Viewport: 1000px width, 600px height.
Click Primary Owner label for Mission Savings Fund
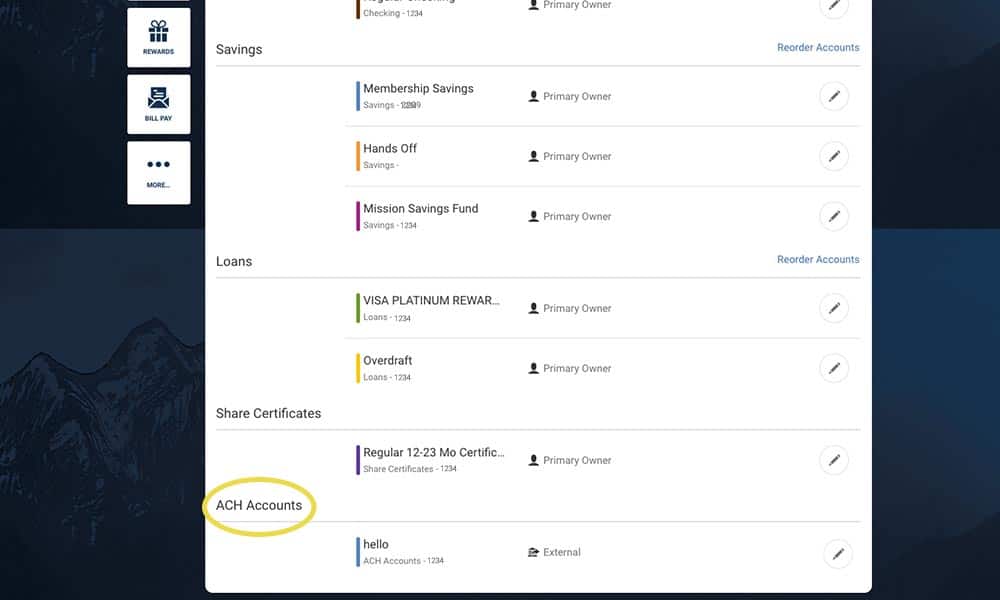pyautogui.click(x=577, y=216)
